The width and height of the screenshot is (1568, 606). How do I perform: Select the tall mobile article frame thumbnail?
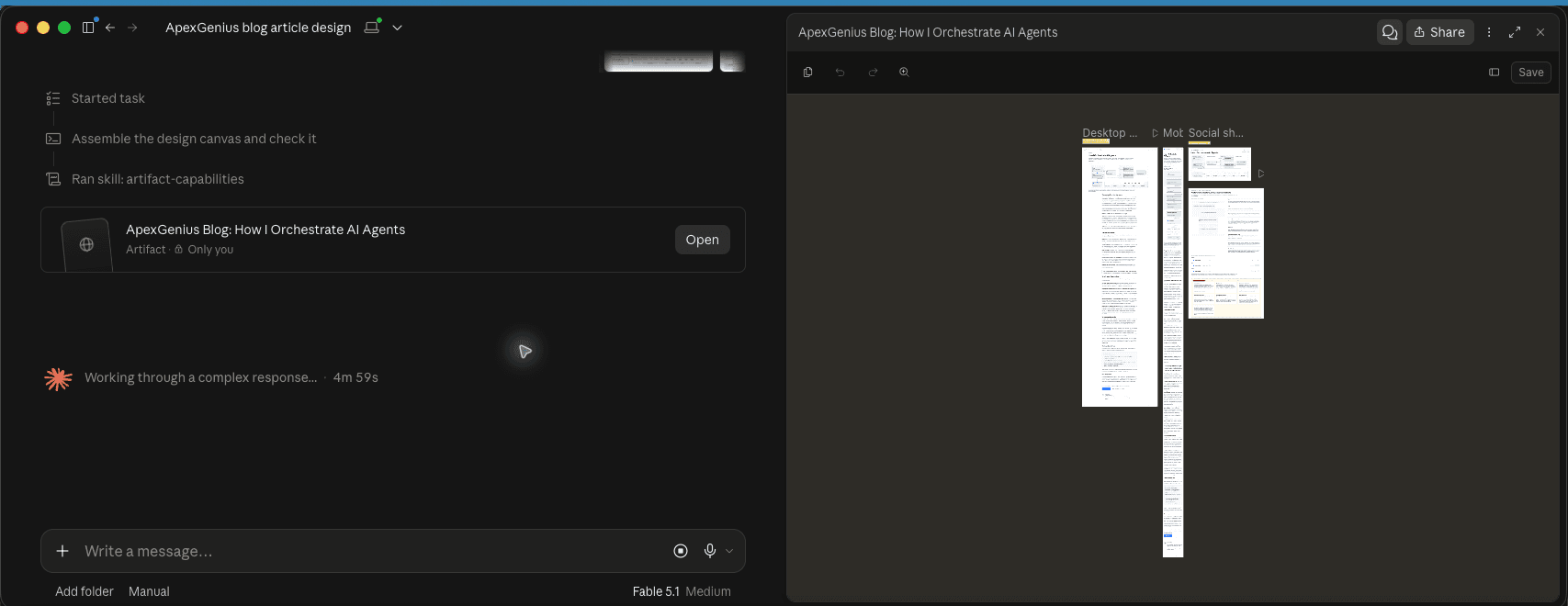click(1173, 353)
